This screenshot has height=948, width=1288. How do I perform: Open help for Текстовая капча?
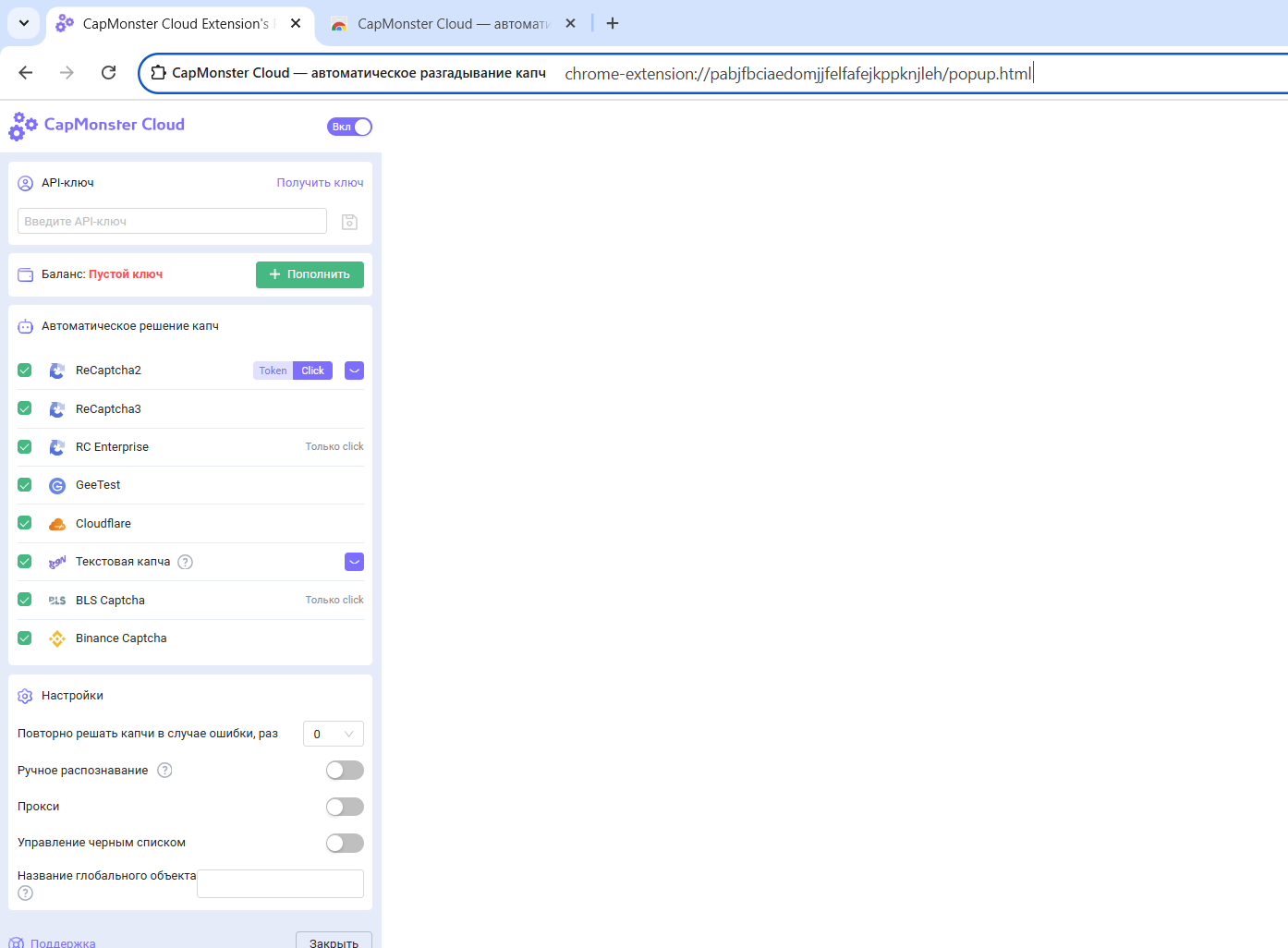185,562
